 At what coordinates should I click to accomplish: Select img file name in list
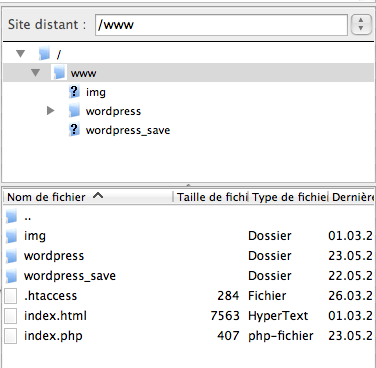[35, 236]
